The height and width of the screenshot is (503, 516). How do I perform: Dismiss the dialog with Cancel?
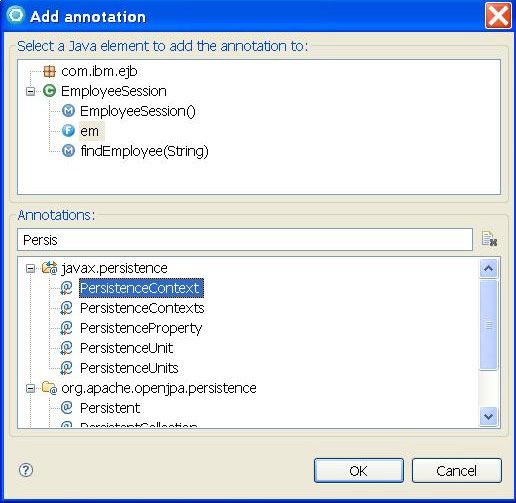457,471
